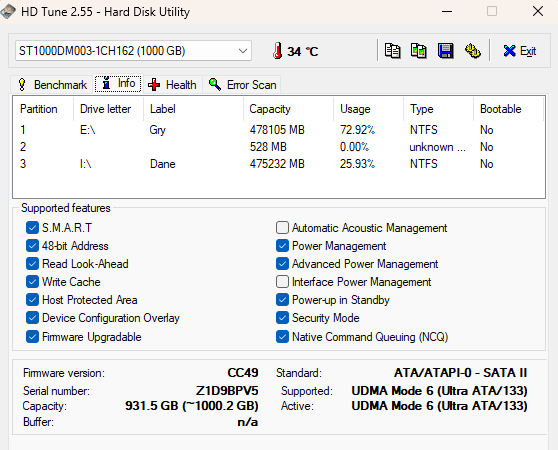Viewport: 558px width, 450px height.
Task: Select the E:\ drive letter cell
Action: click(x=88, y=130)
